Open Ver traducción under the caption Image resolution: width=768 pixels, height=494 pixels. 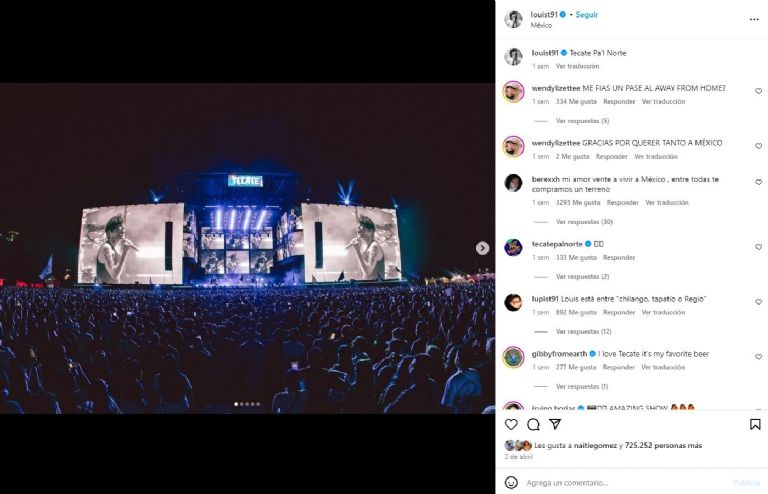point(577,66)
